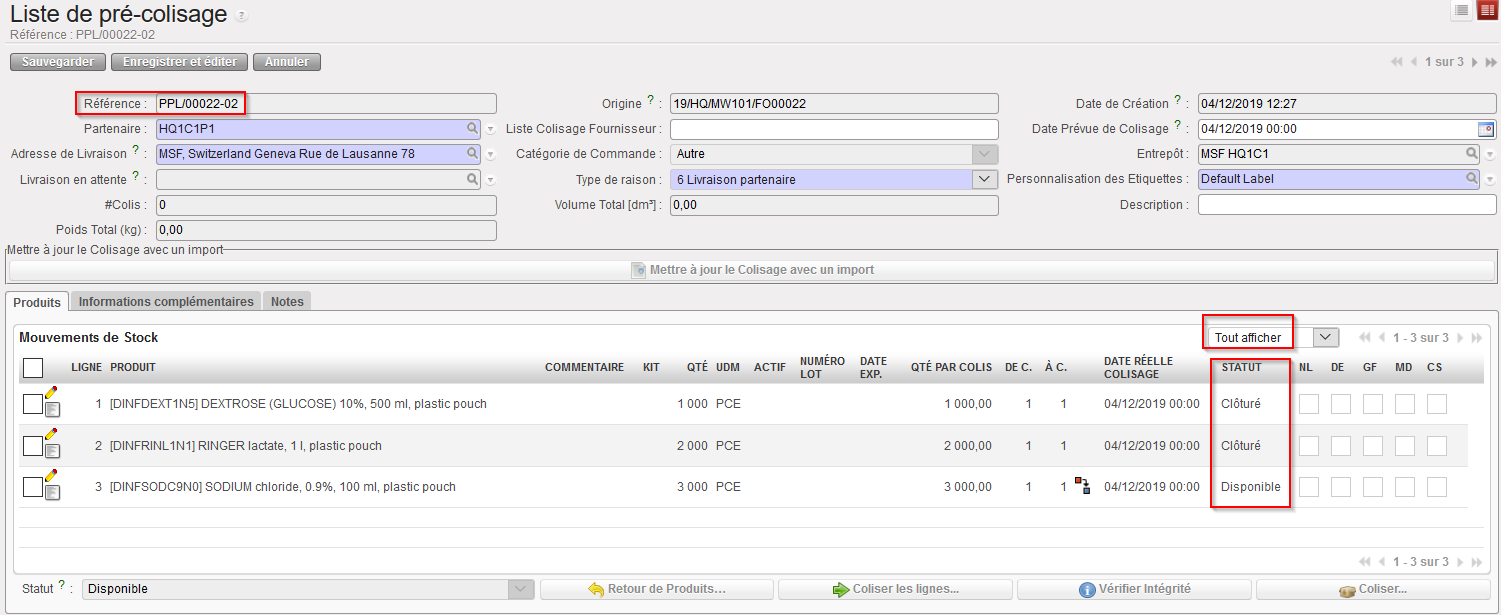Screen dimensions: 1501x615
Task: Open help for Origine field question mark
Action: click(x=650, y=100)
